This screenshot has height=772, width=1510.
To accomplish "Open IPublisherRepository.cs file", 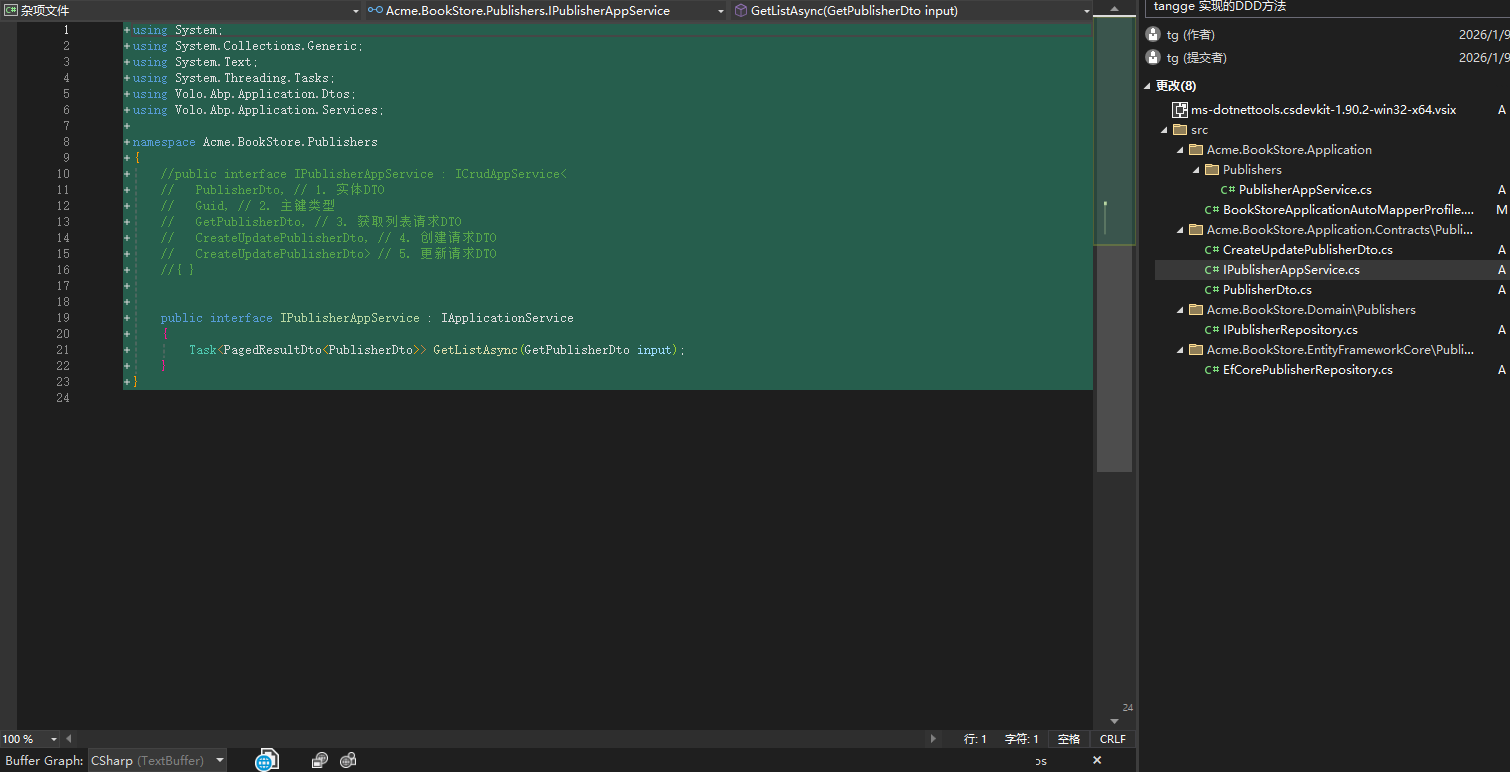I will [x=1290, y=330].
